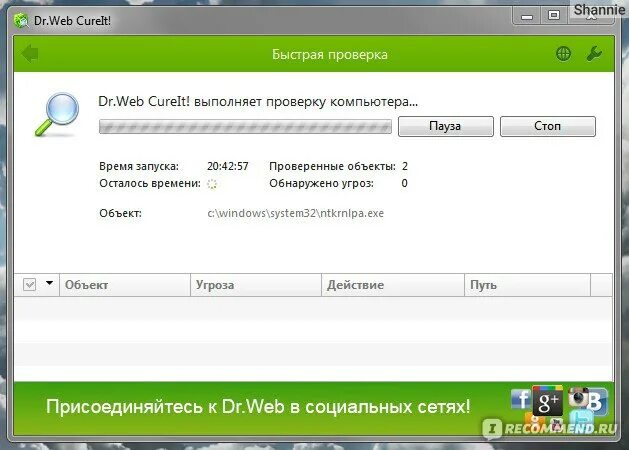Image resolution: width=629 pixels, height=450 pixels.
Task: Click the green back arrow icon
Action: point(30,54)
